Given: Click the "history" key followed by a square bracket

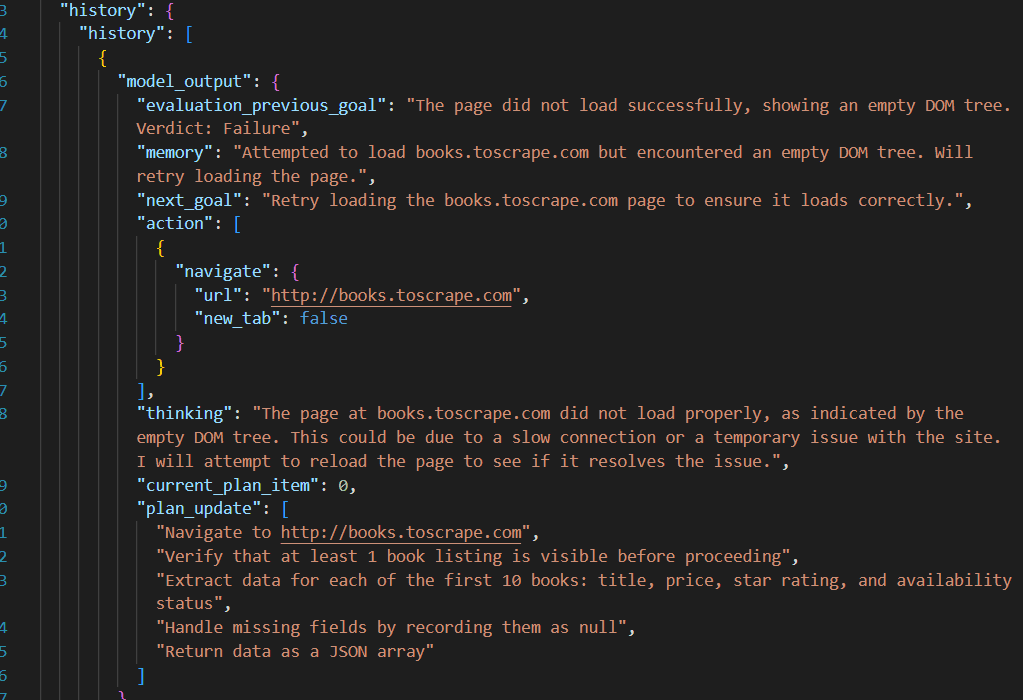Looking at the screenshot, I should pos(119,34).
